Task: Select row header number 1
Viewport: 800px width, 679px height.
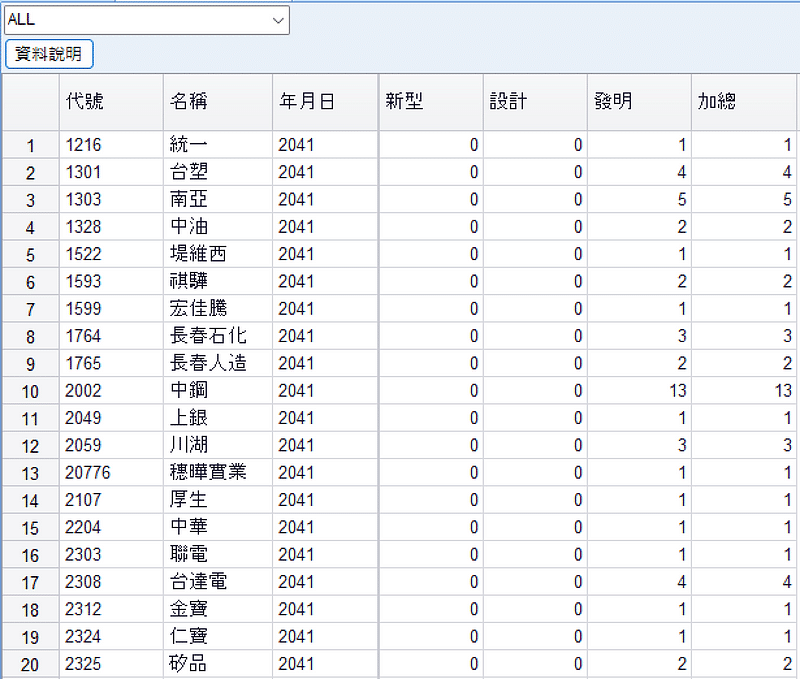Action: pyautogui.click(x=31, y=145)
